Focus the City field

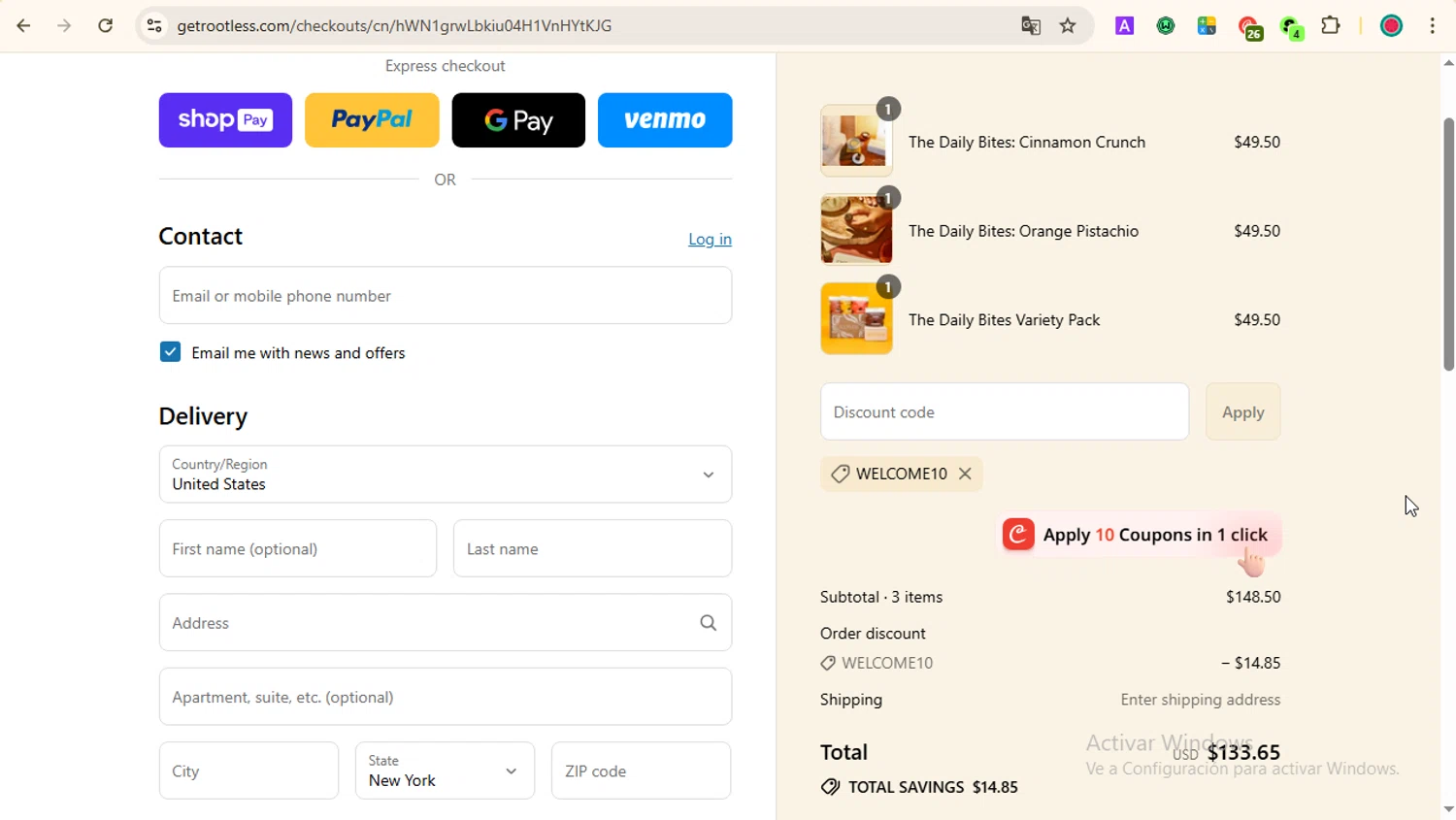pos(248,771)
